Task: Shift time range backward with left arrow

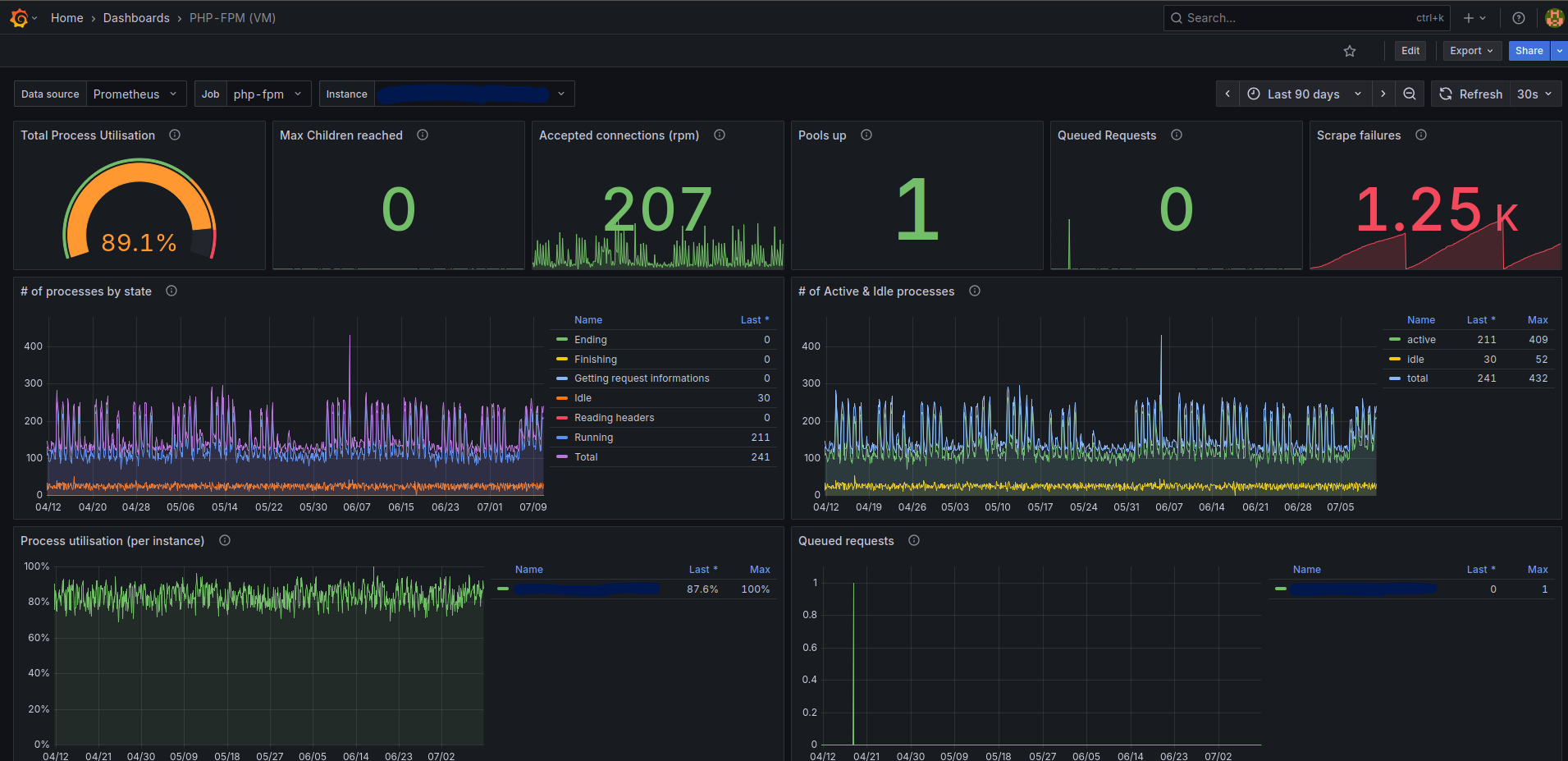Action: pos(1227,94)
